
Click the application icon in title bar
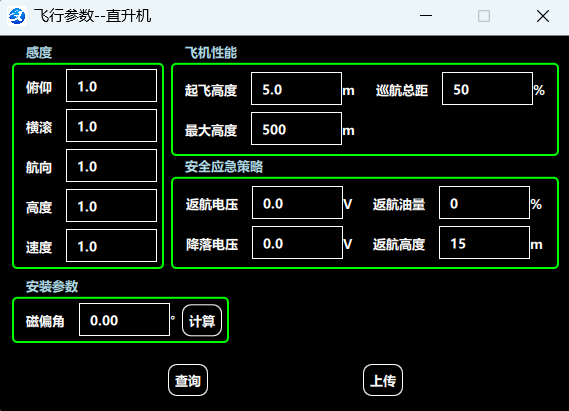(x=17, y=16)
